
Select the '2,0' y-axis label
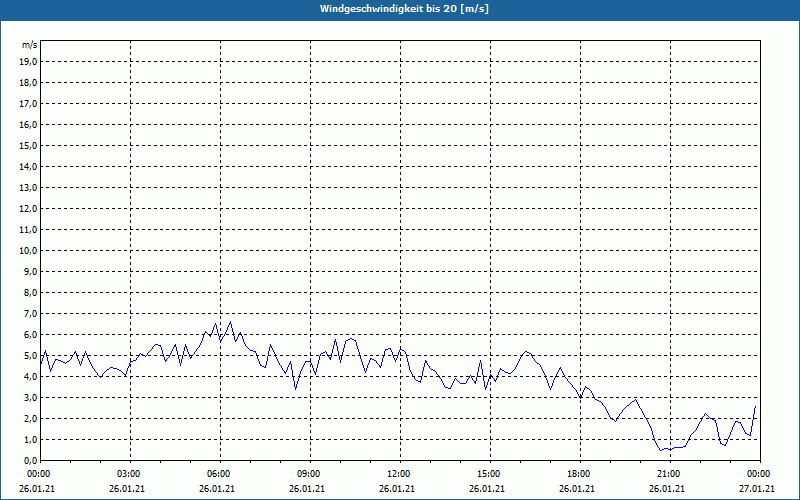pos(30,418)
